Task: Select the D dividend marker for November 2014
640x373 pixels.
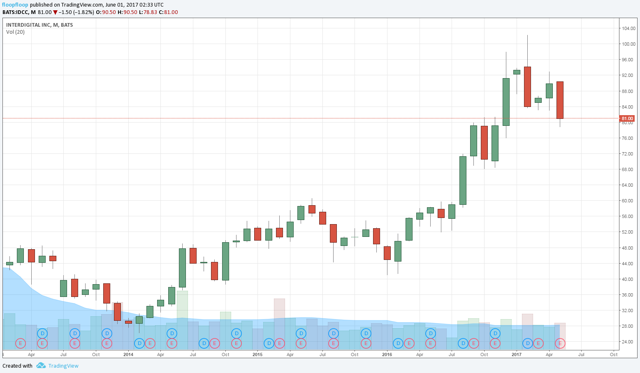Action: (236, 333)
